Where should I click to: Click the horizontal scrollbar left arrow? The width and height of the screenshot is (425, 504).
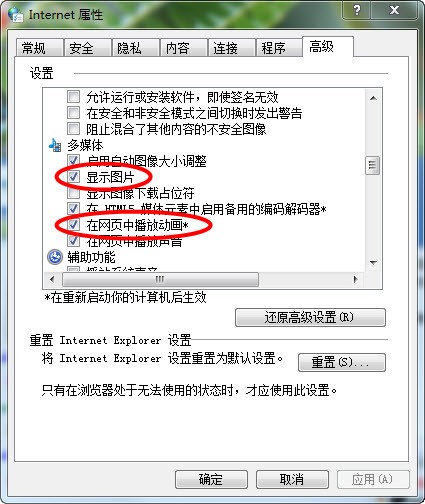click(x=52, y=279)
